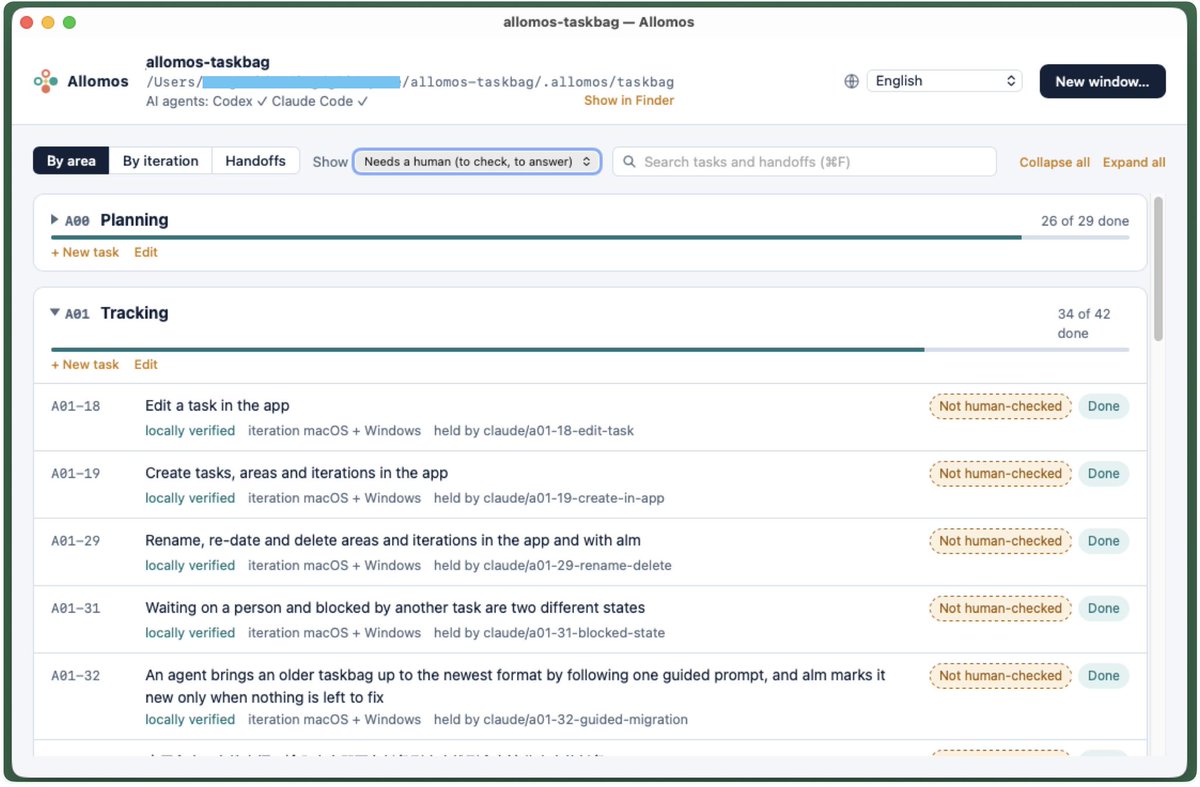Open the task starting 'An agent brings an older taskbag'

click(x=515, y=686)
